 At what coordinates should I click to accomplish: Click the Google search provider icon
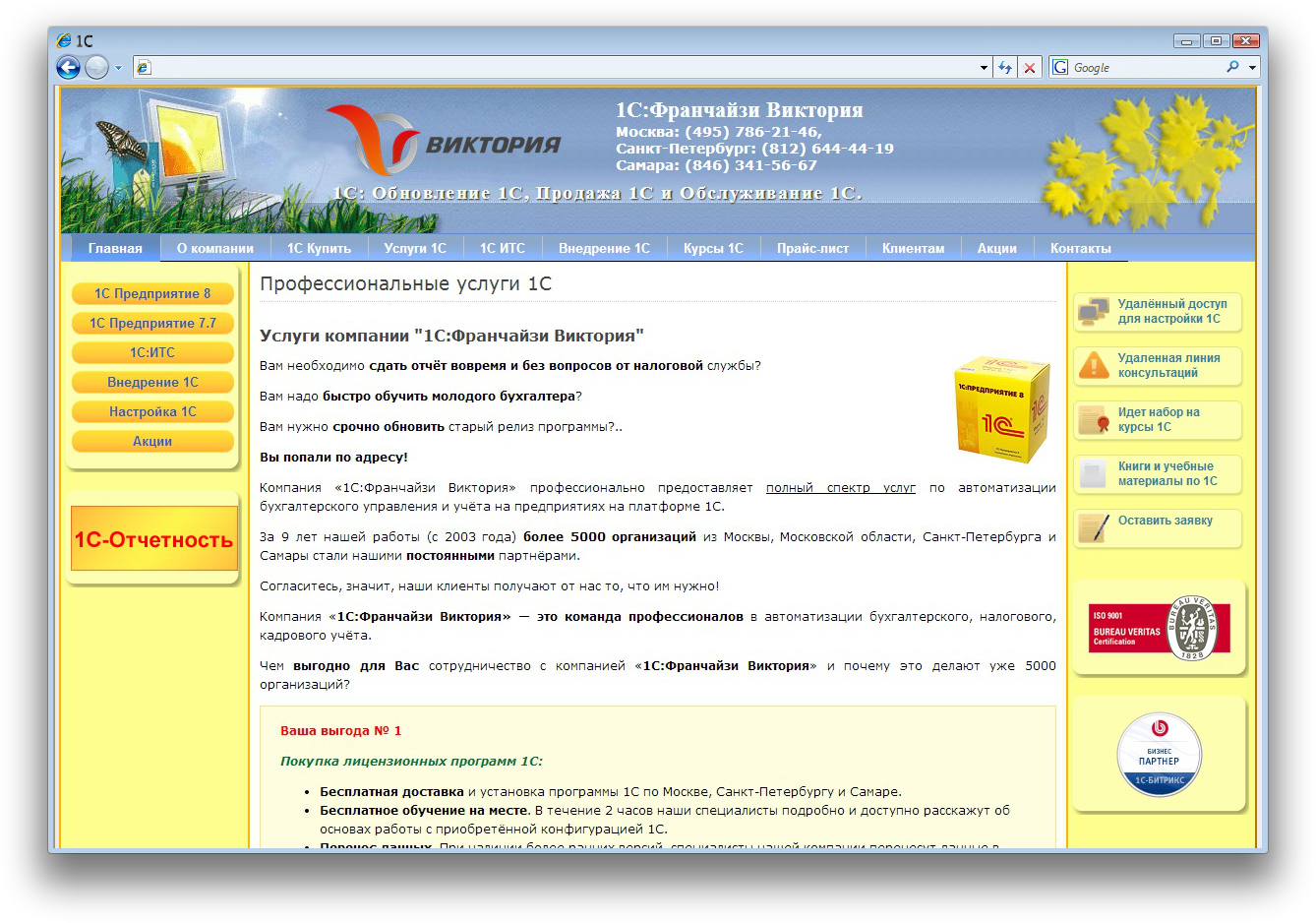[1060, 67]
